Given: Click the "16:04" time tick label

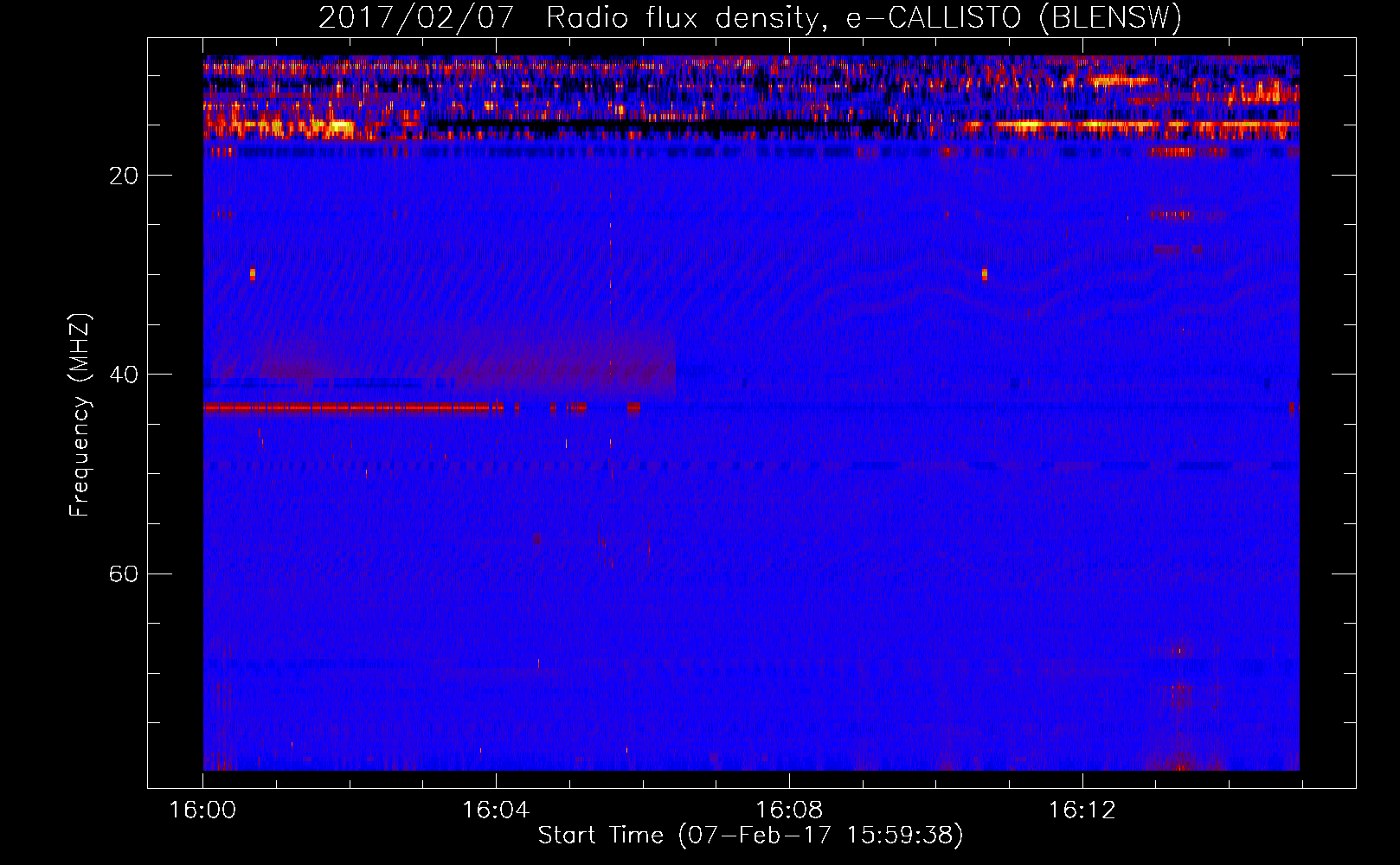Looking at the screenshot, I should 496,811.
